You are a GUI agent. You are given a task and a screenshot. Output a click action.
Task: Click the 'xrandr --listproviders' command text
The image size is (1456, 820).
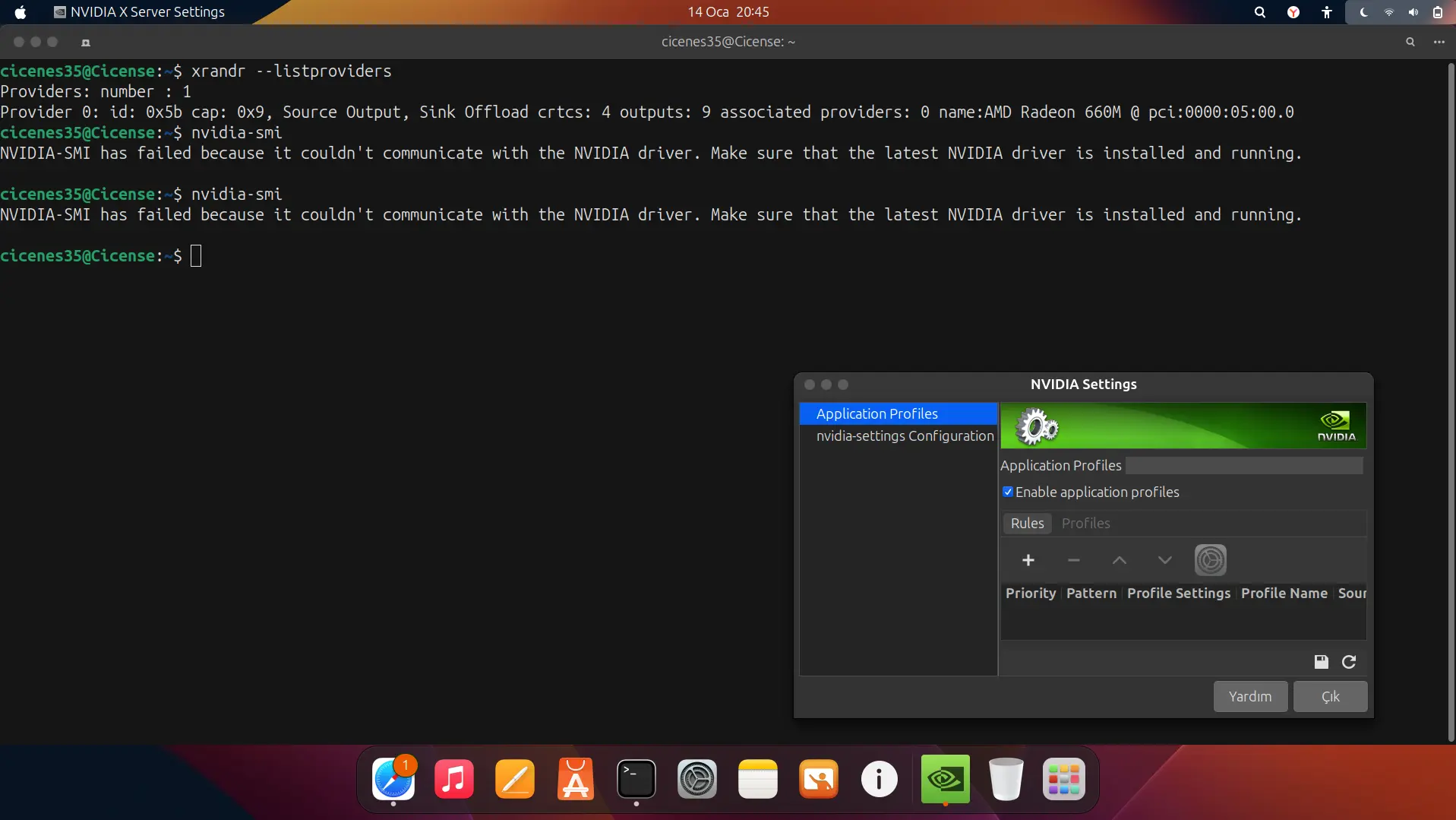[x=292, y=71]
